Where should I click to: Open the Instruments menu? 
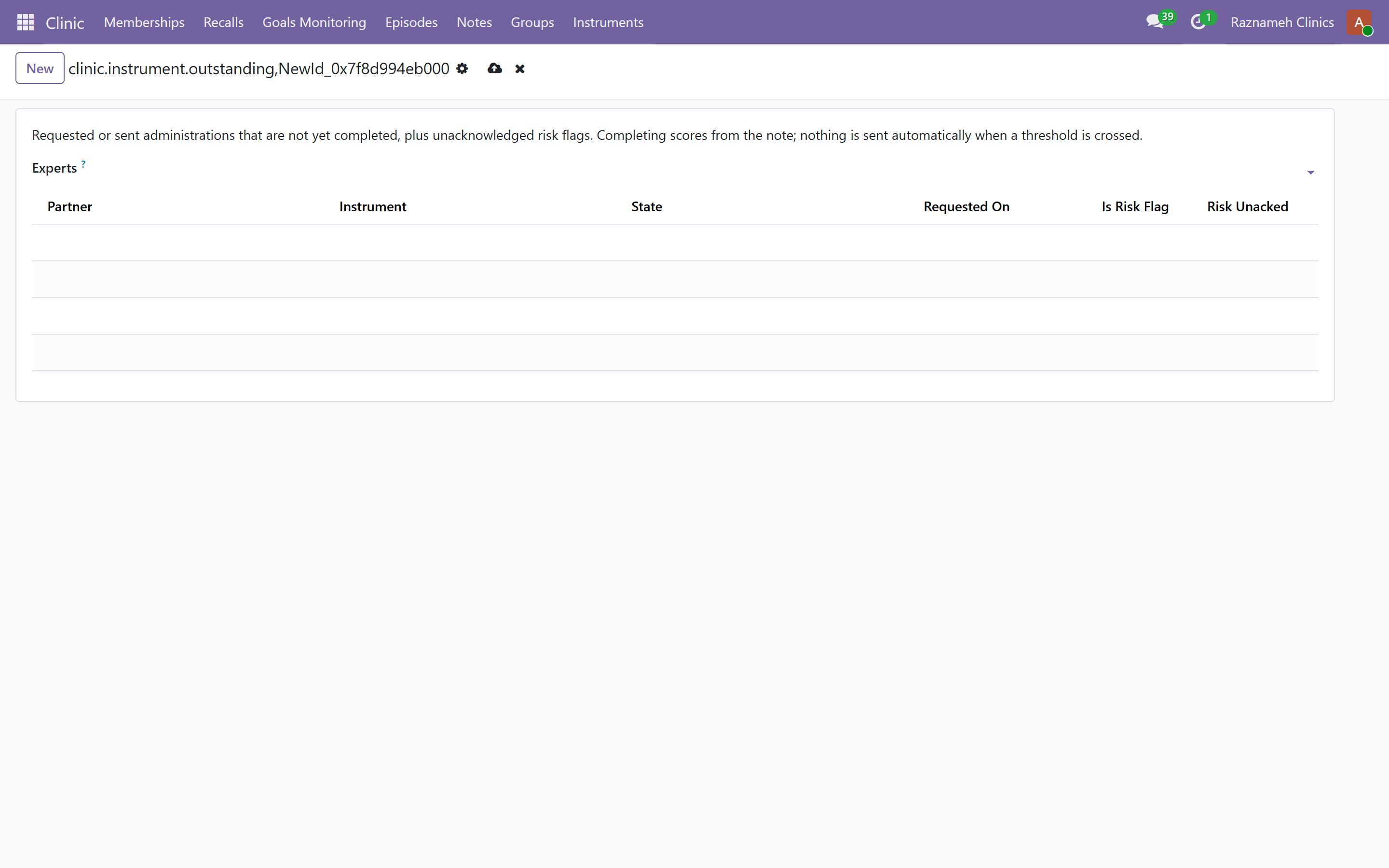coord(608,22)
